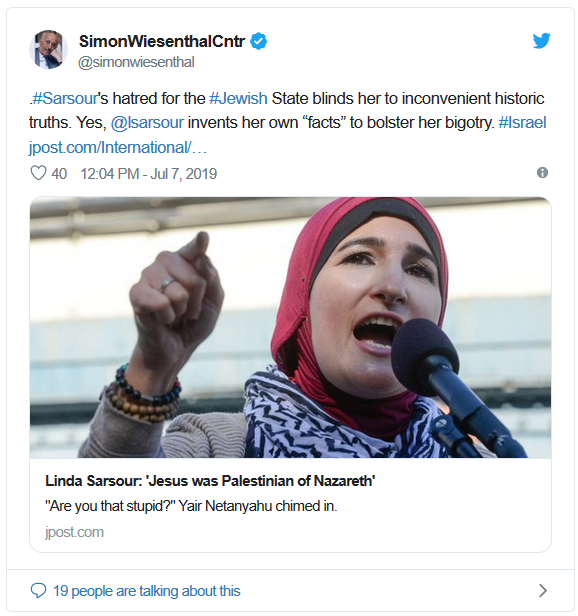Expand conversation with right chevron arrow
This screenshot has width=578, height=616.
point(543,590)
